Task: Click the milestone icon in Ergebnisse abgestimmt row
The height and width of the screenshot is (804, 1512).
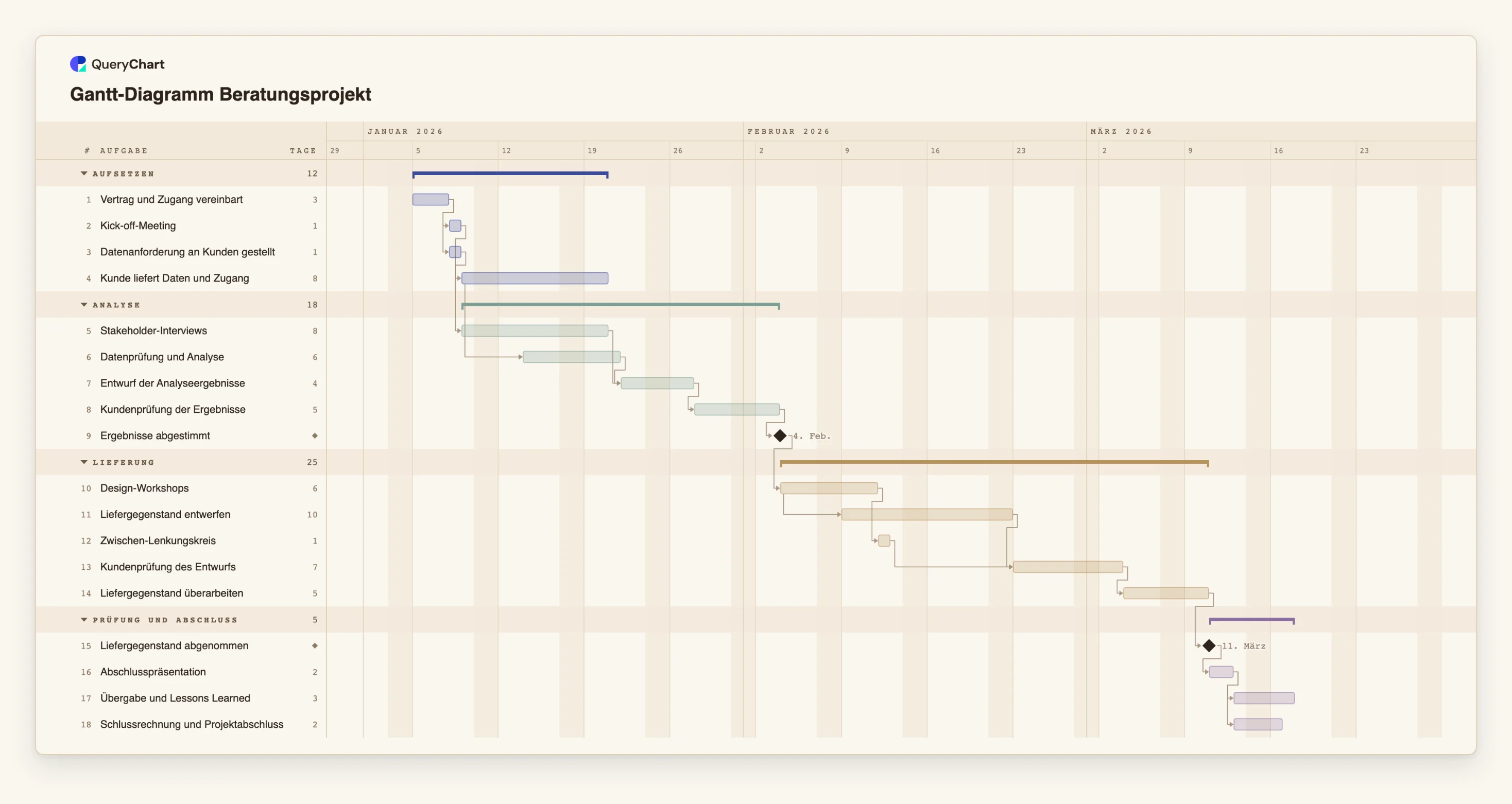Action: tap(315, 435)
